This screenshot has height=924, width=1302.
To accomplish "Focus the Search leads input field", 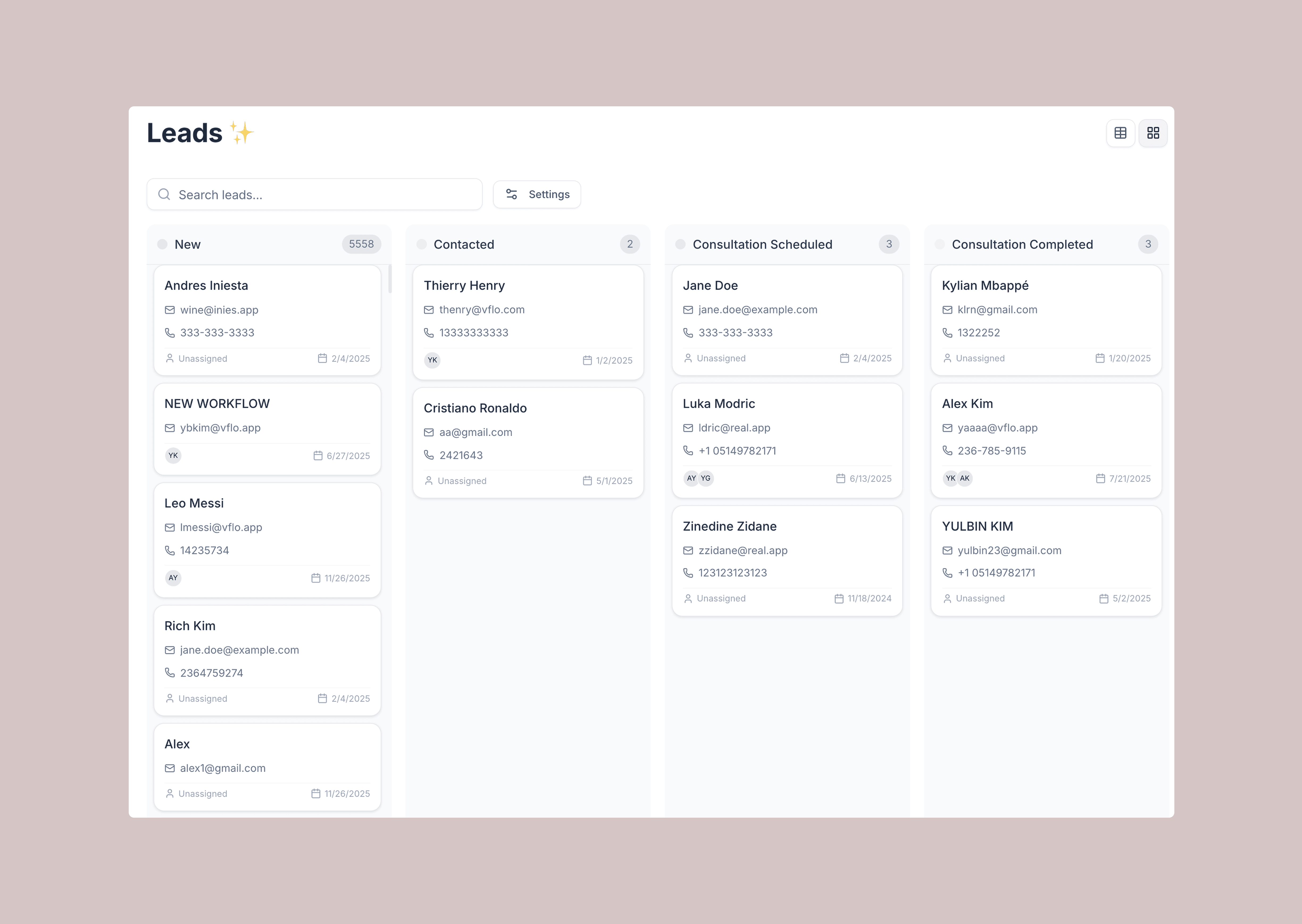I will pyautogui.click(x=315, y=195).
